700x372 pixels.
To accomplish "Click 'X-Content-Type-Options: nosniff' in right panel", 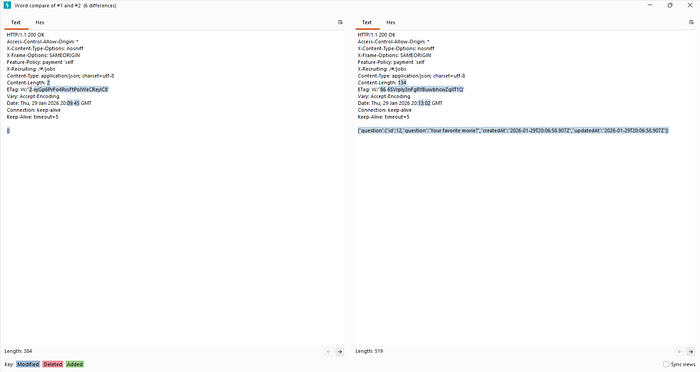I will pyautogui.click(x=396, y=48).
